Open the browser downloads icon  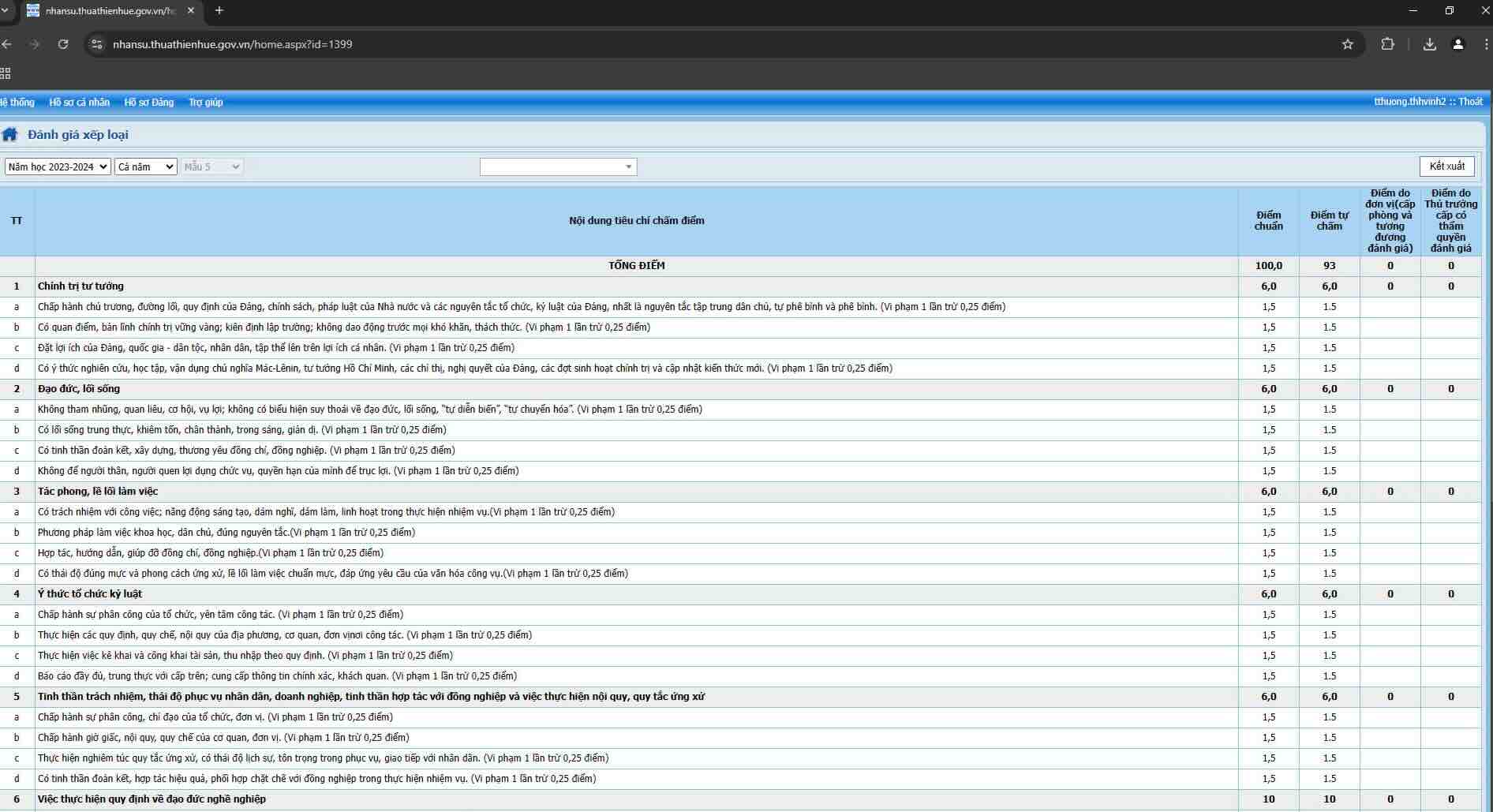1429,44
